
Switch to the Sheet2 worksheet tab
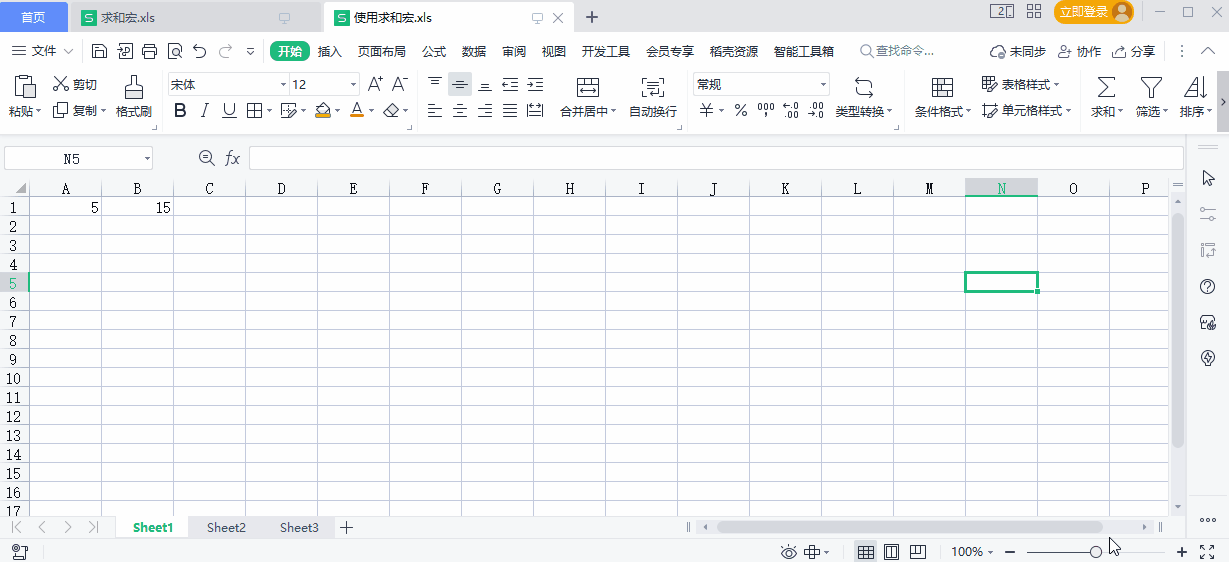click(x=226, y=528)
